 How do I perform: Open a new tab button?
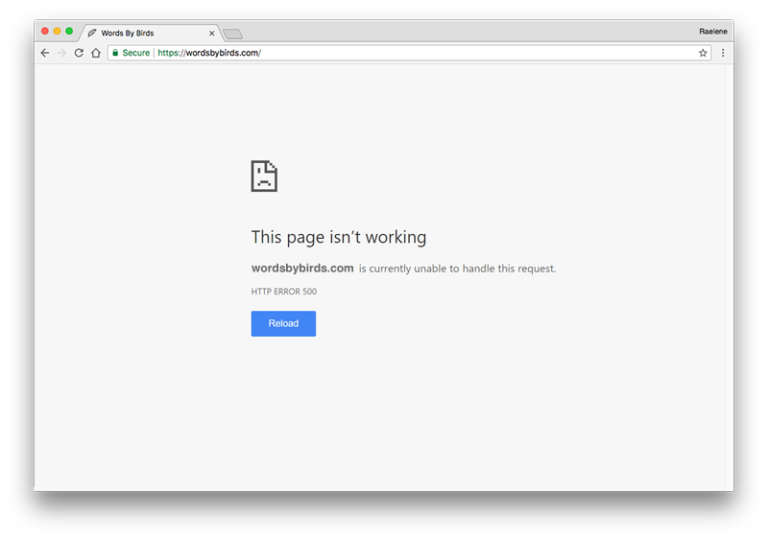pos(233,34)
